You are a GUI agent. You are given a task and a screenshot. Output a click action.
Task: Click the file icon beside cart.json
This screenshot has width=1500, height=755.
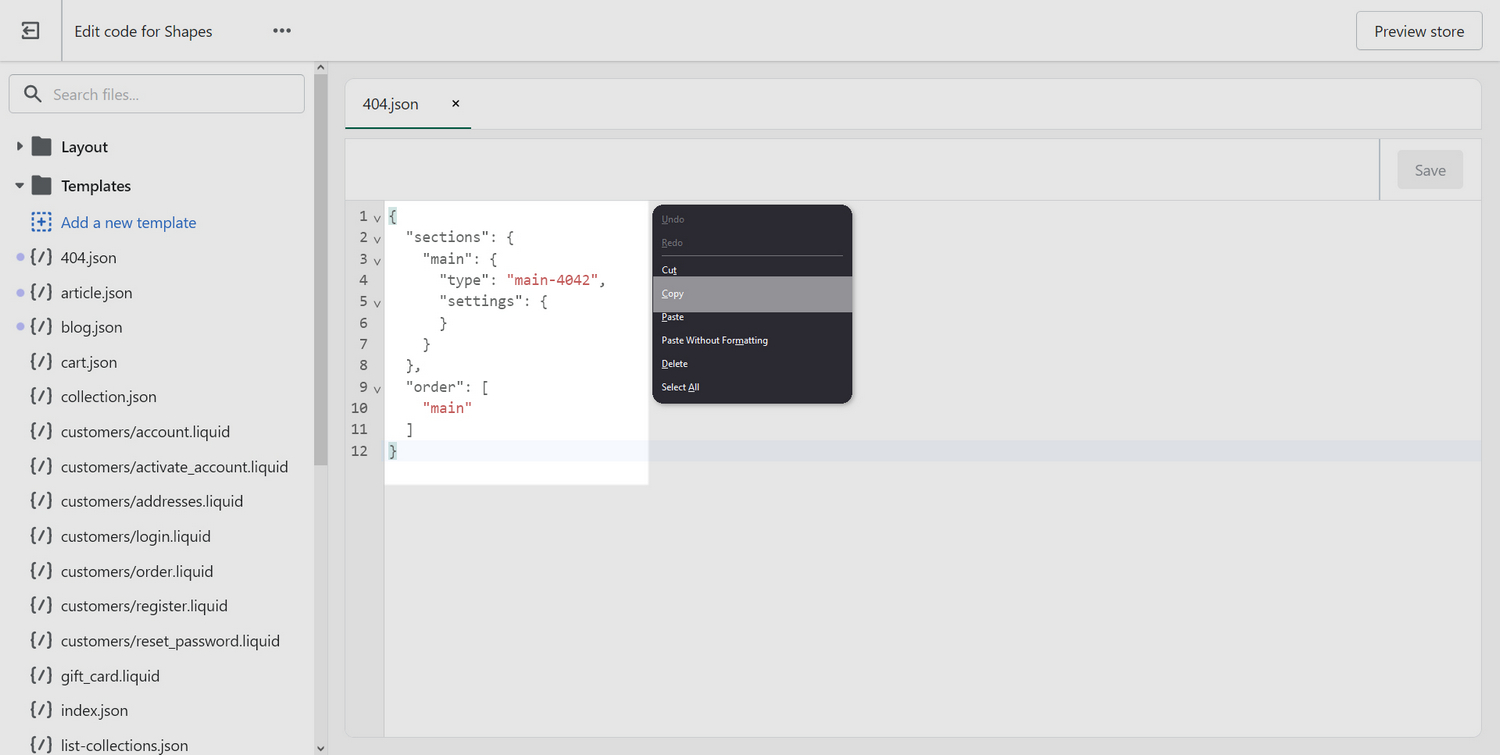pyautogui.click(x=41, y=362)
